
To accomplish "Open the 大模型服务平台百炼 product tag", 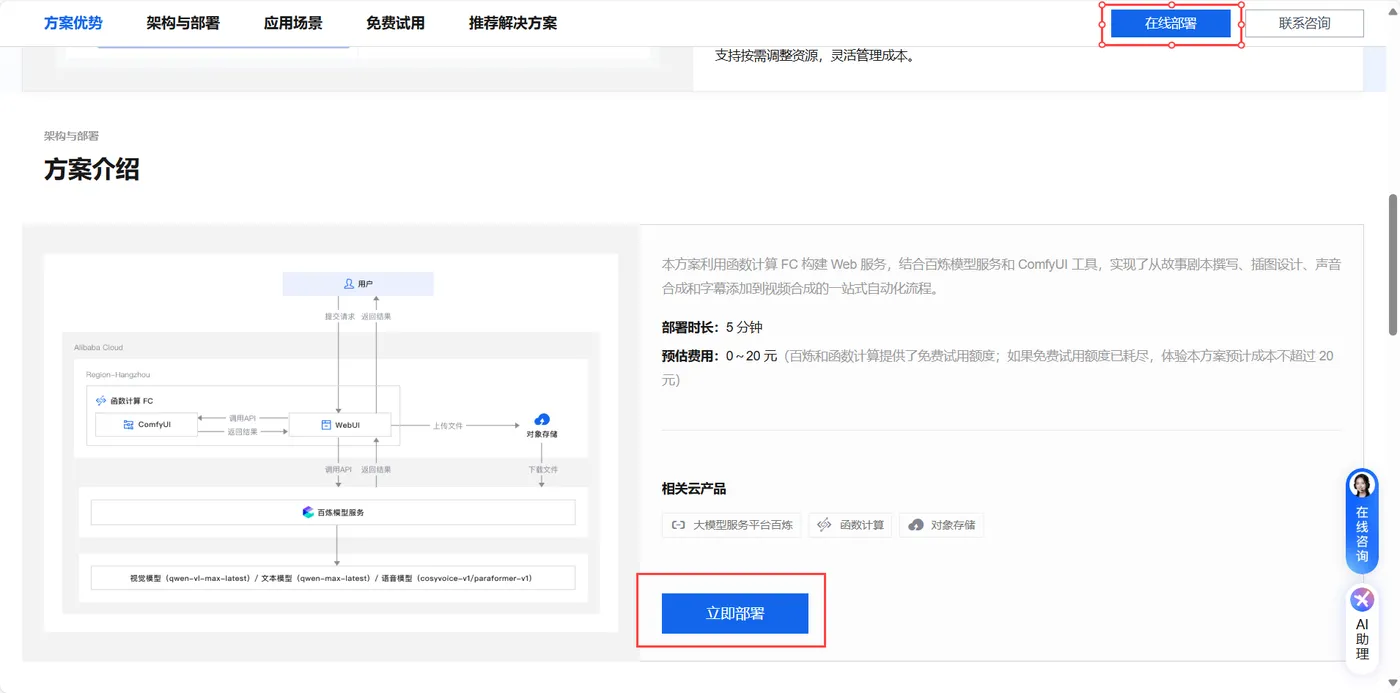I will pyautogui.click(x=731, y=525).
